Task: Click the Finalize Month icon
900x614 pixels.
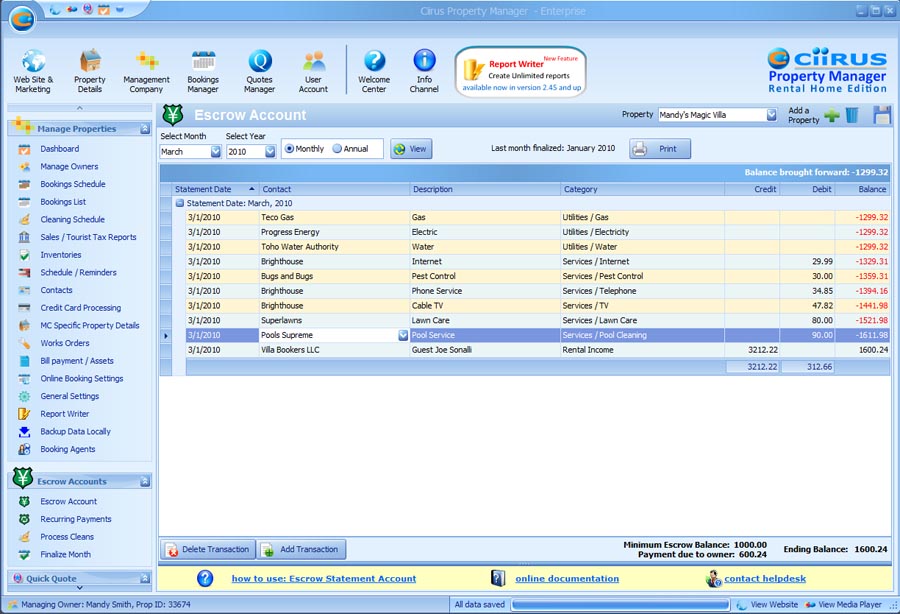Action: pos(24,555)
